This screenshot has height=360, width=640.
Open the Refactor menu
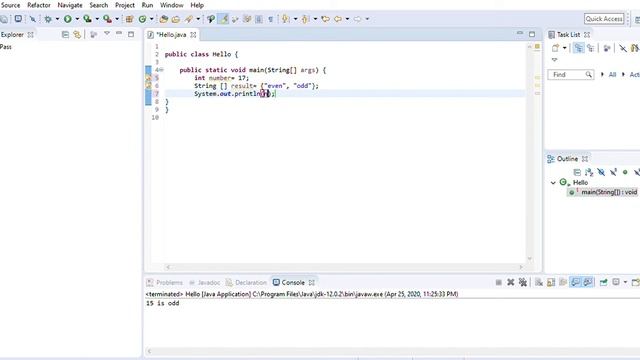39,5
